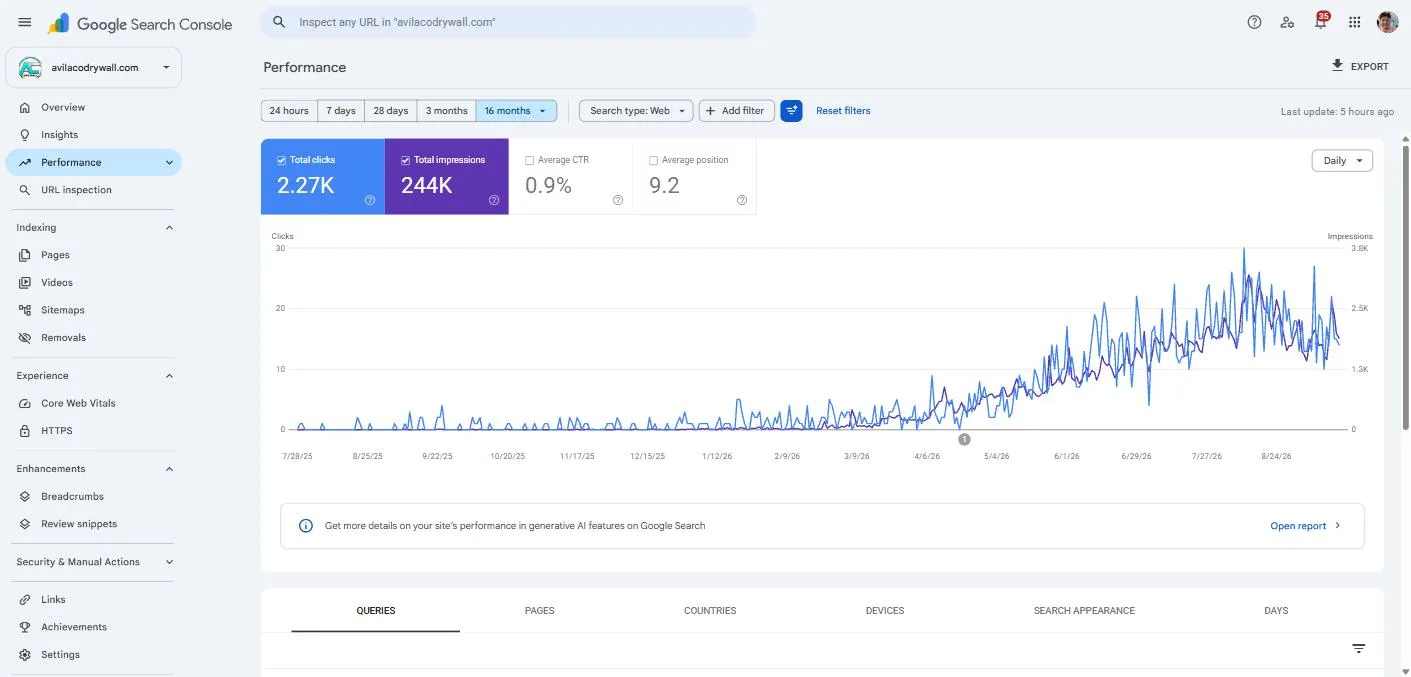Click the search magnifier icon in URL bar
This screenshot has width=1411, height=677.
click(x=279, y=22)
